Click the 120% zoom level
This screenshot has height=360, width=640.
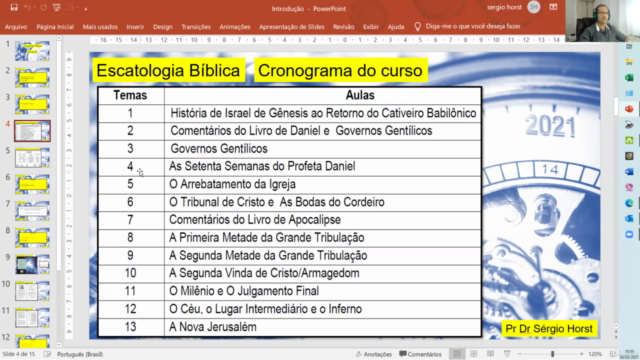(x=596, y=354)
